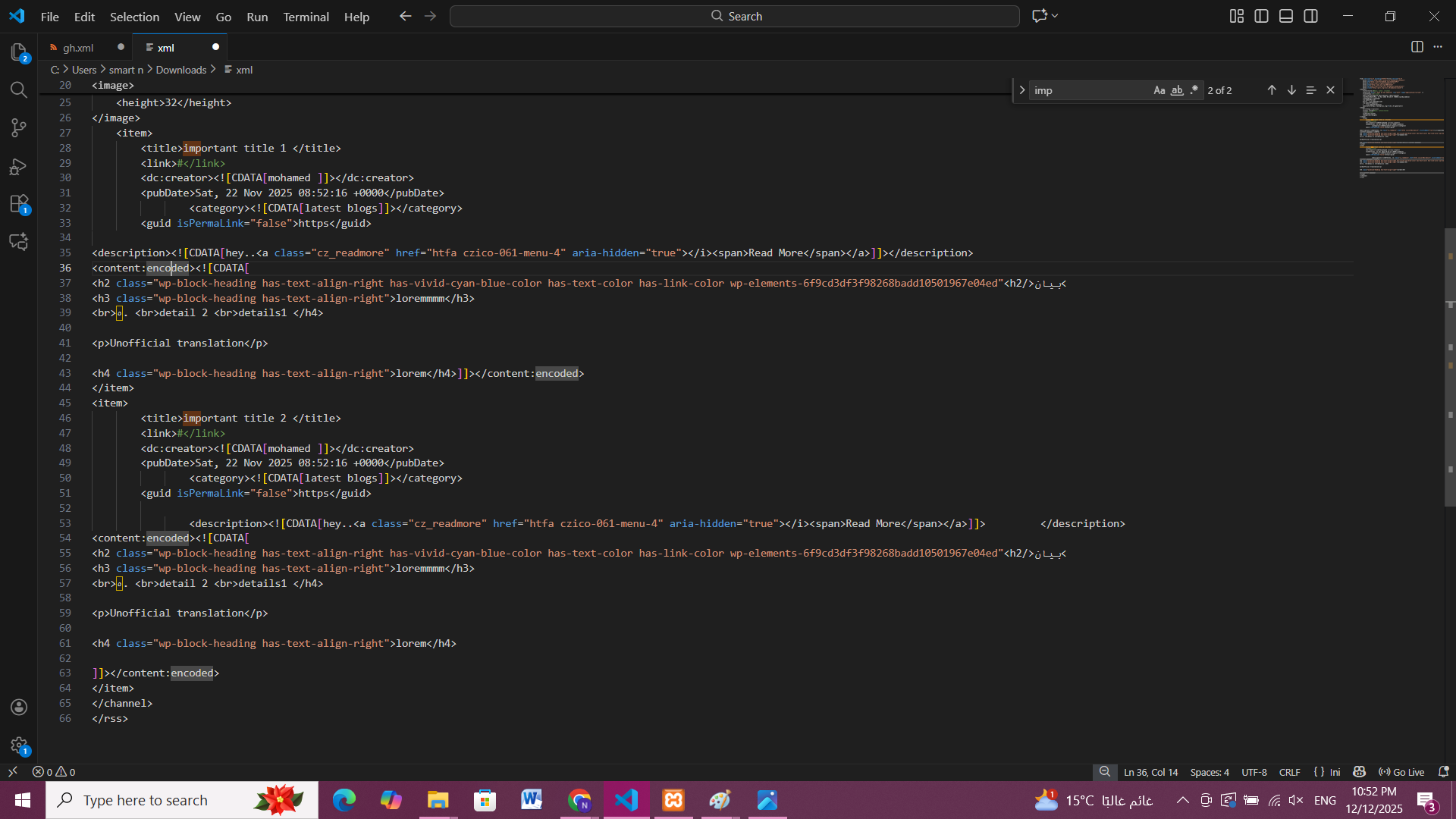The width and height of the screenshot is (1456, 819).
Task: Click the Go Live status bar button
Action: 1401,772
